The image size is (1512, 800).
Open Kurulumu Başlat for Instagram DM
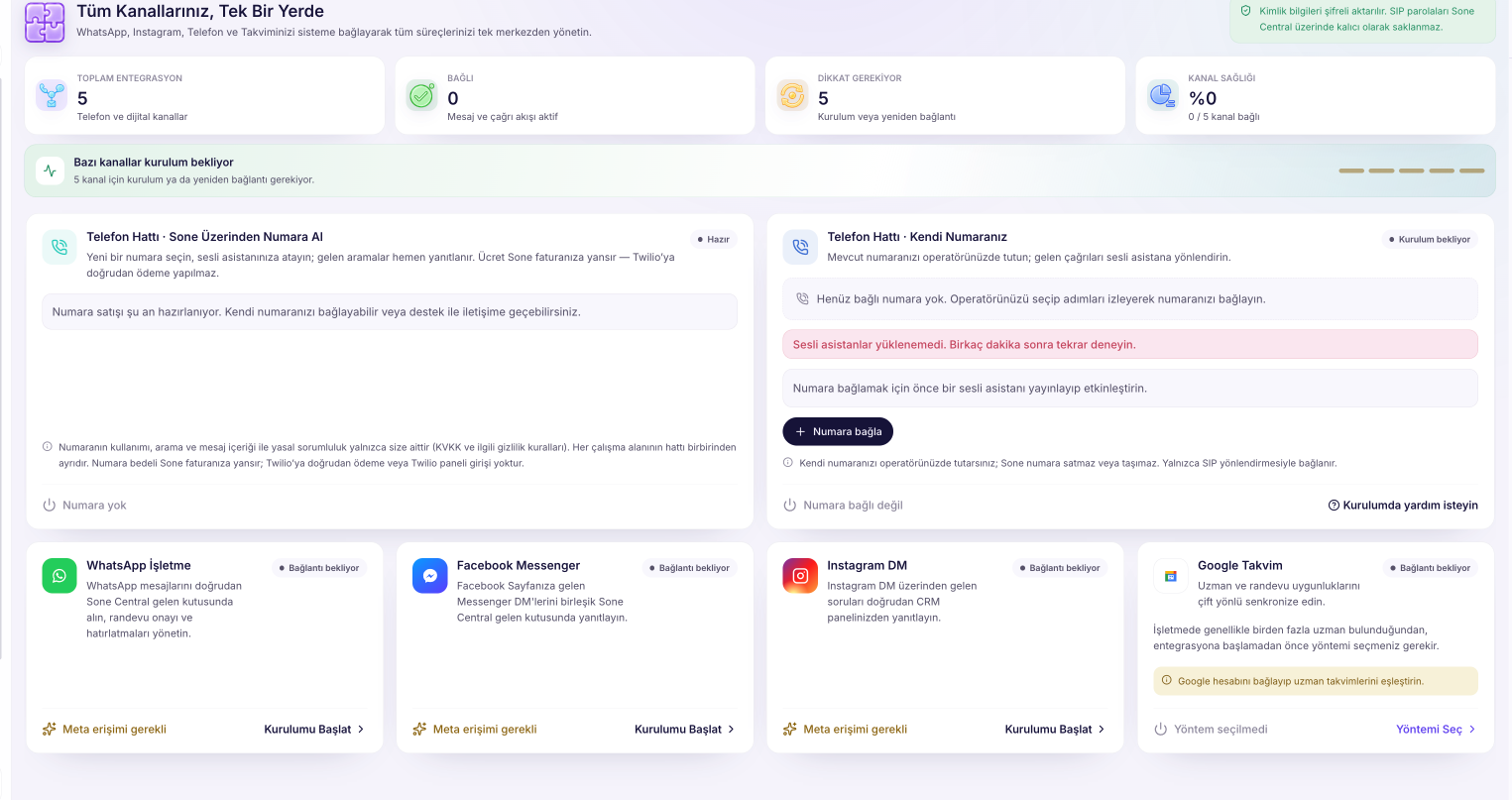point(1055,729)
